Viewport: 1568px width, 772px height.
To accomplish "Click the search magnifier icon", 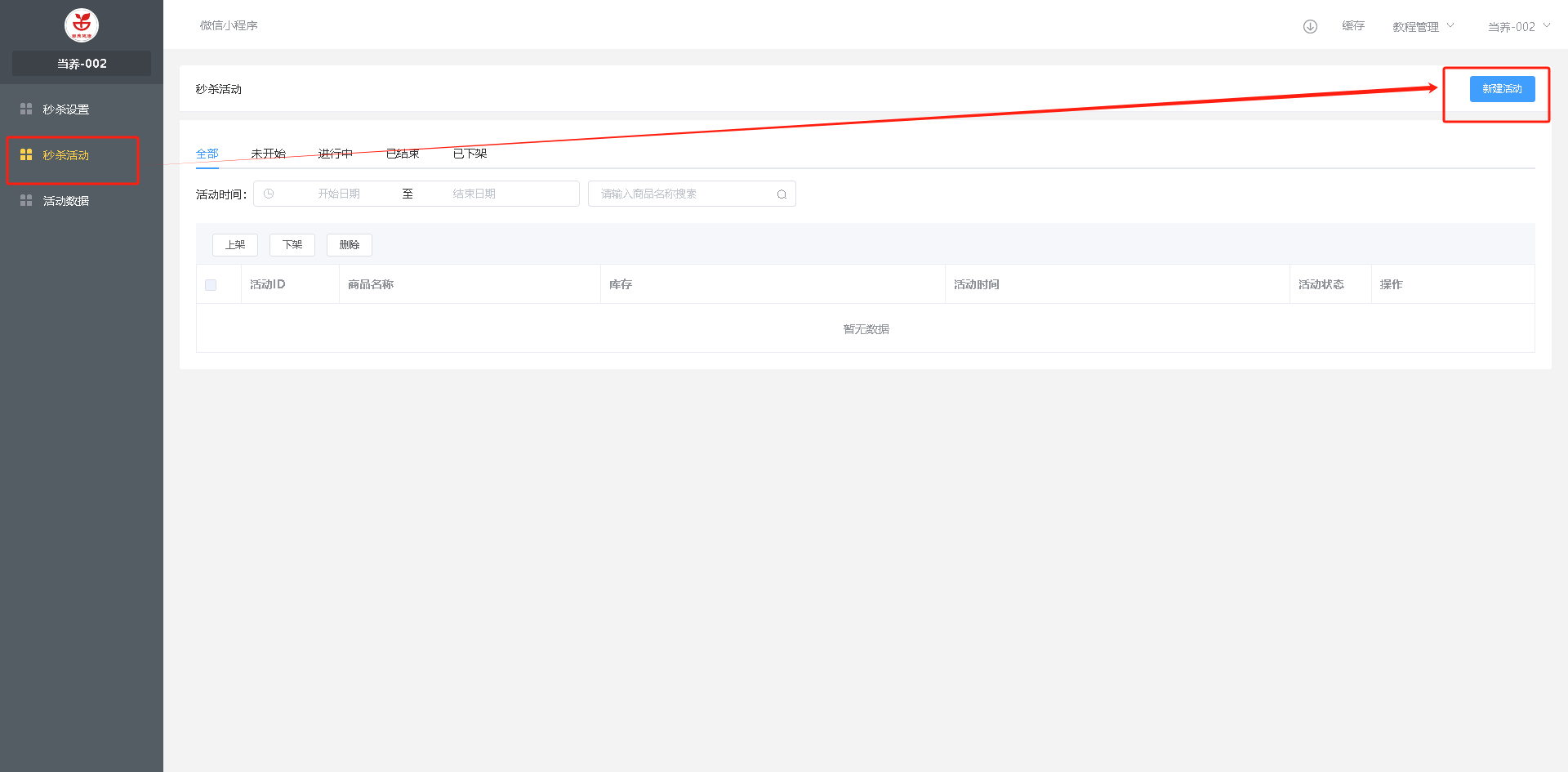I will click(782, 194).
